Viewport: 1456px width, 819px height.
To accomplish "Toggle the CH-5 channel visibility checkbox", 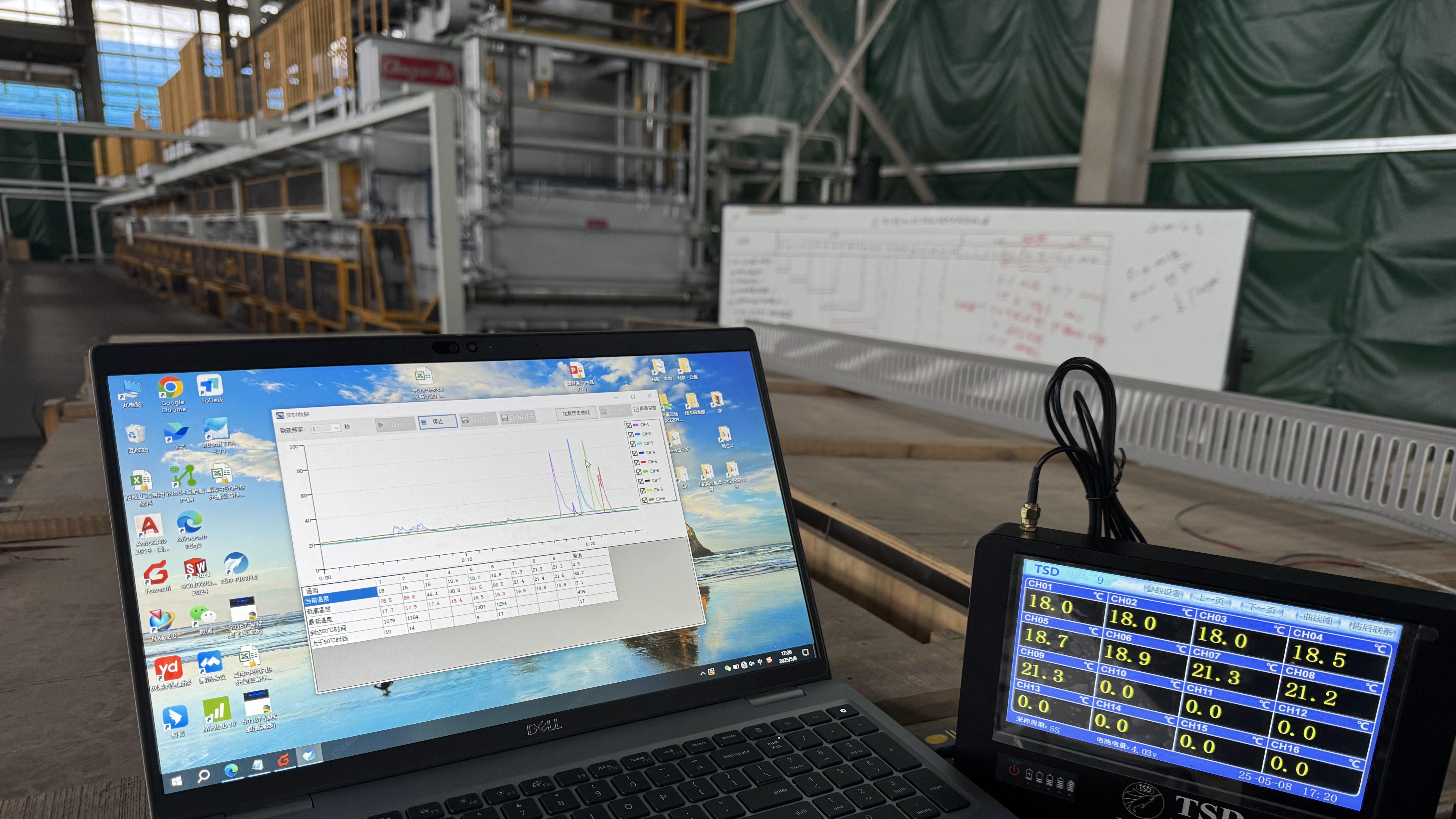I will [638, 462].
